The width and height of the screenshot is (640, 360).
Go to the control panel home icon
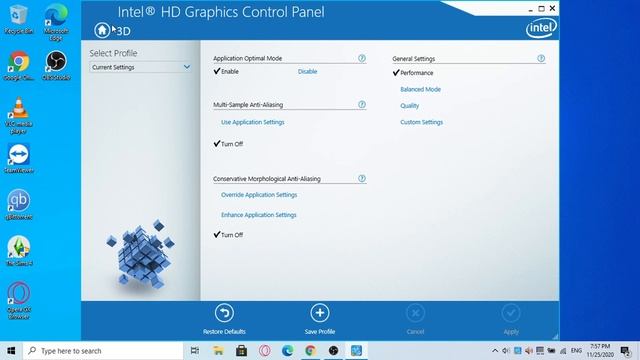[x=102, y=30]
